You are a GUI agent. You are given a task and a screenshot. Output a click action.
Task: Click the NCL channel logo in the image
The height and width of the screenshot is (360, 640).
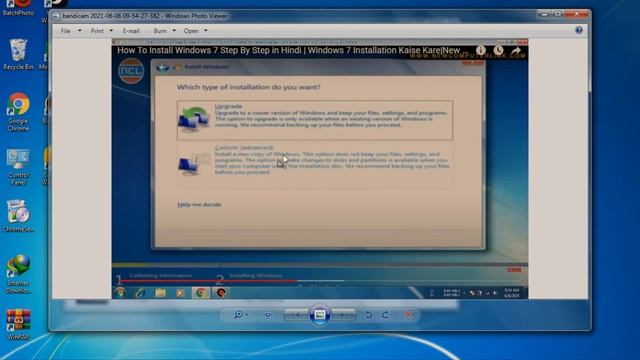(131, 71)
